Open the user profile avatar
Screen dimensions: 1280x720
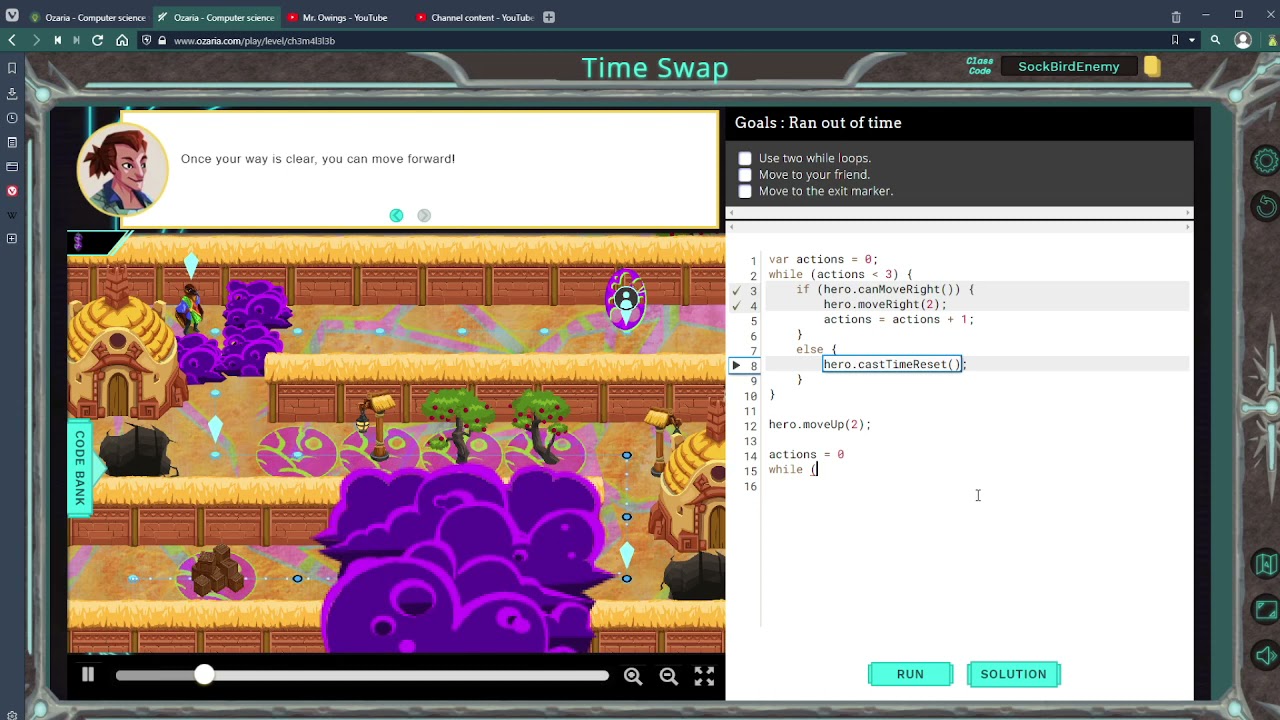1243,40
